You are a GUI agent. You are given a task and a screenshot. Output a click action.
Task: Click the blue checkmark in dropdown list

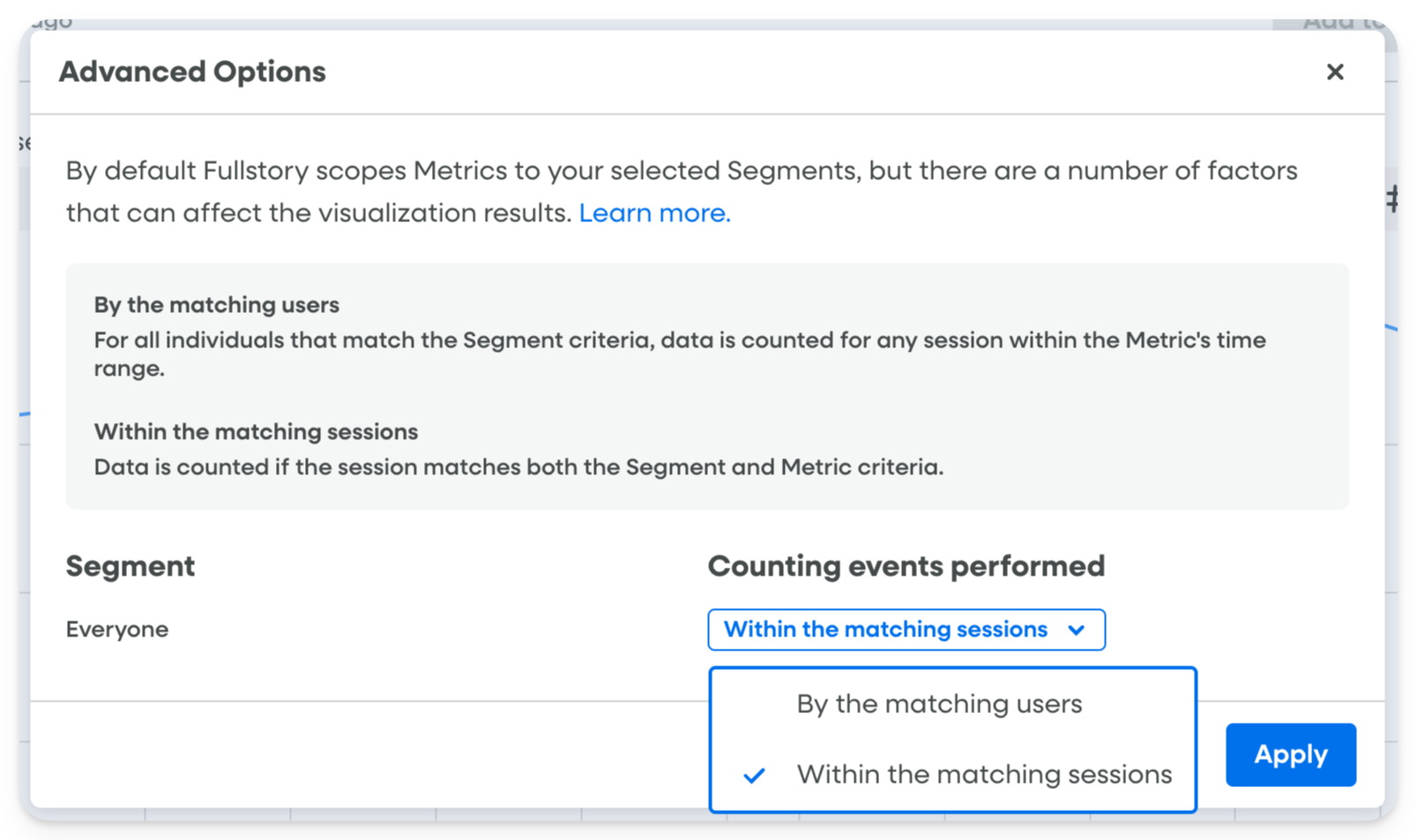pos(754,776)
